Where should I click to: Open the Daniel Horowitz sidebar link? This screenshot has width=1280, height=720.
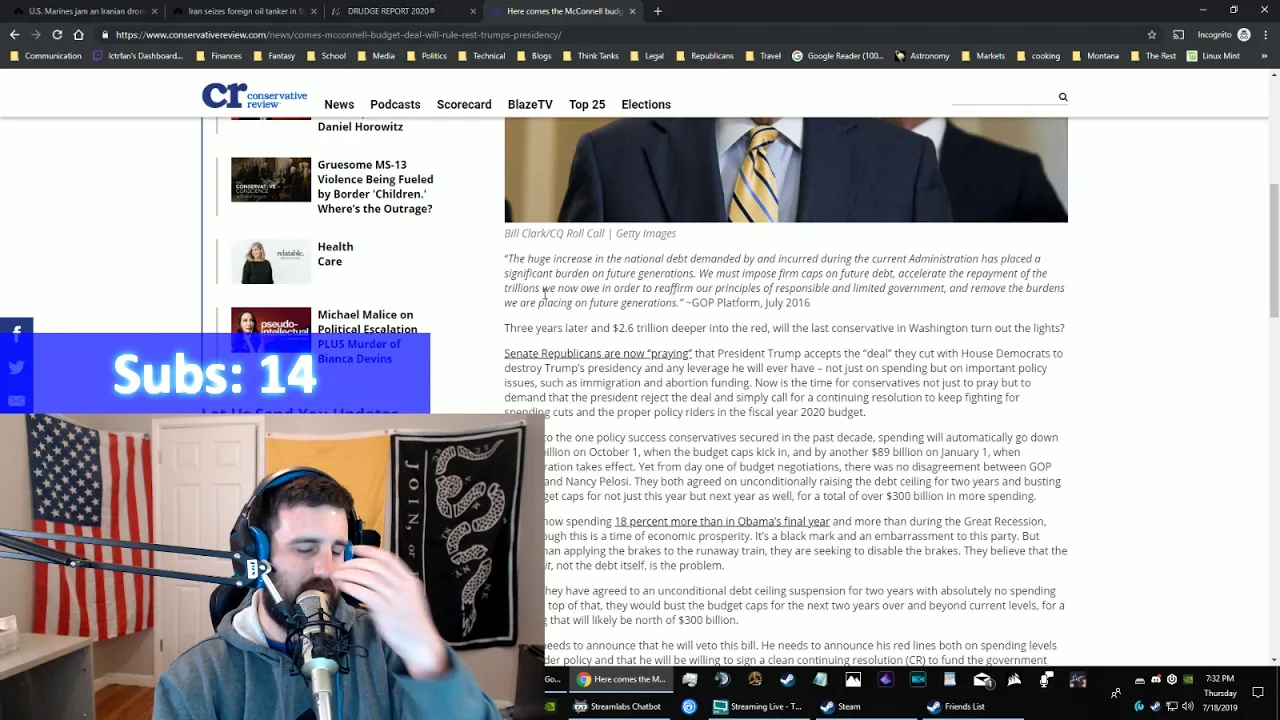click(360, 126)
